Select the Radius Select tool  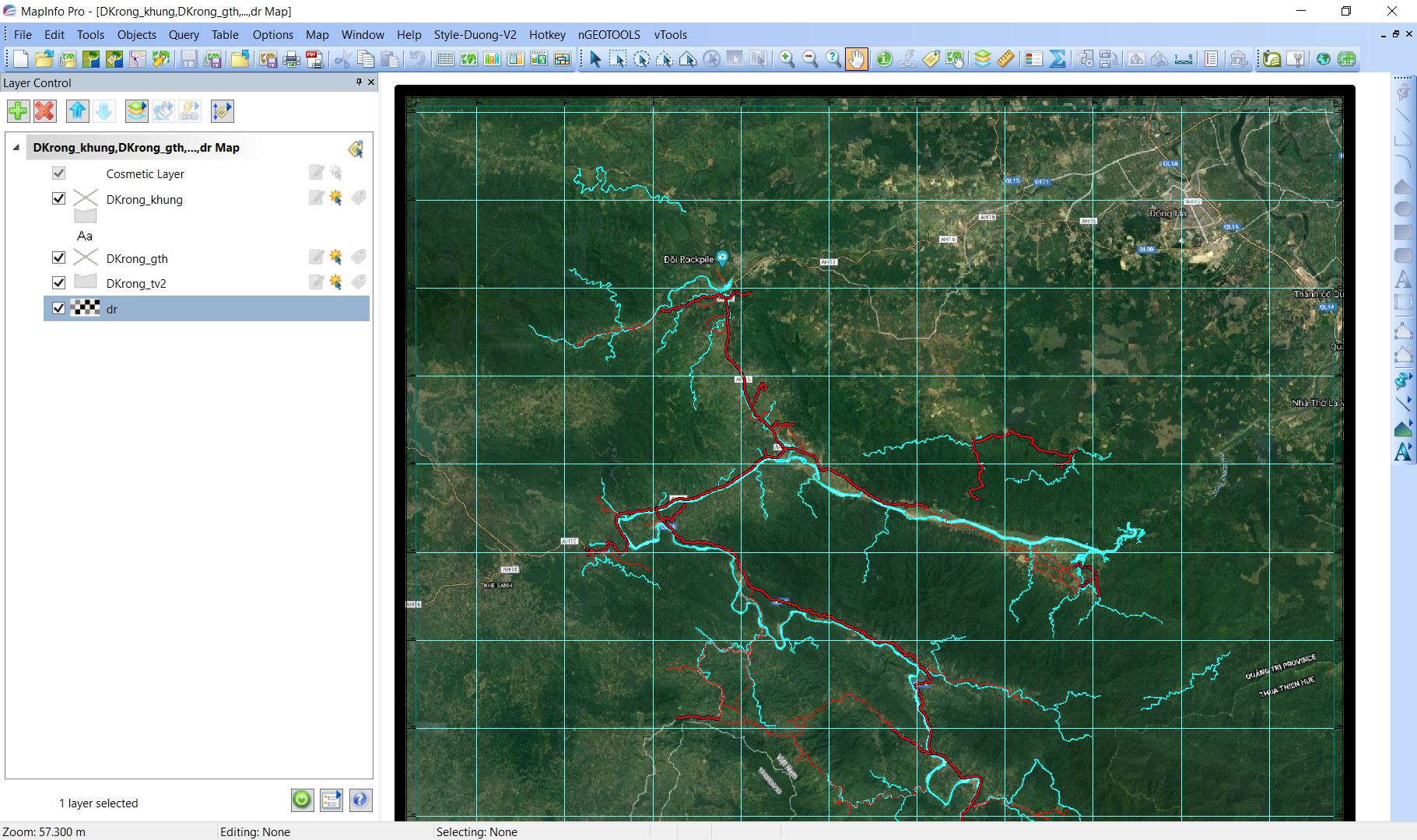pos(641,59)
